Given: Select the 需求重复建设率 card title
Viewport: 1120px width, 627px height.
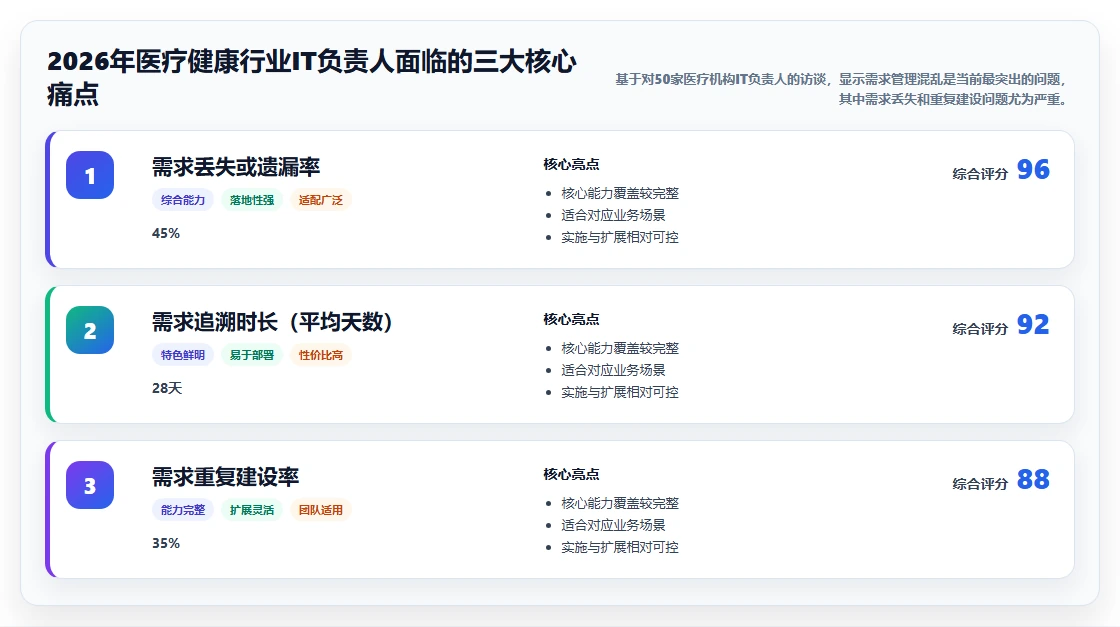Looking at the screenshot, I should point(225,477).
